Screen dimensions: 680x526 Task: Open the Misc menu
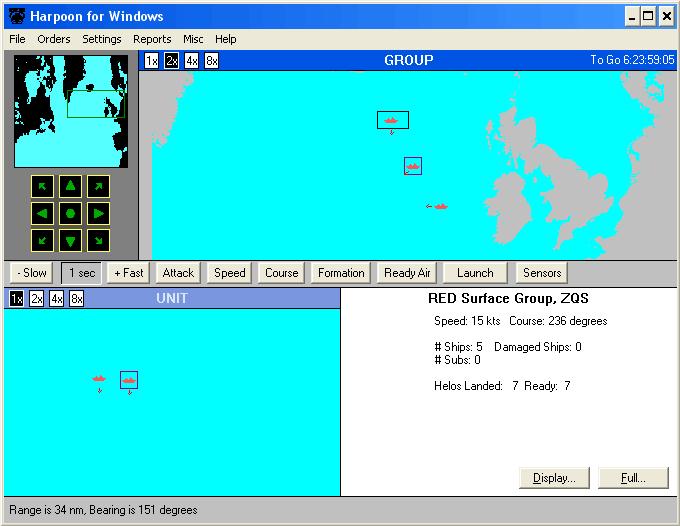193,39
